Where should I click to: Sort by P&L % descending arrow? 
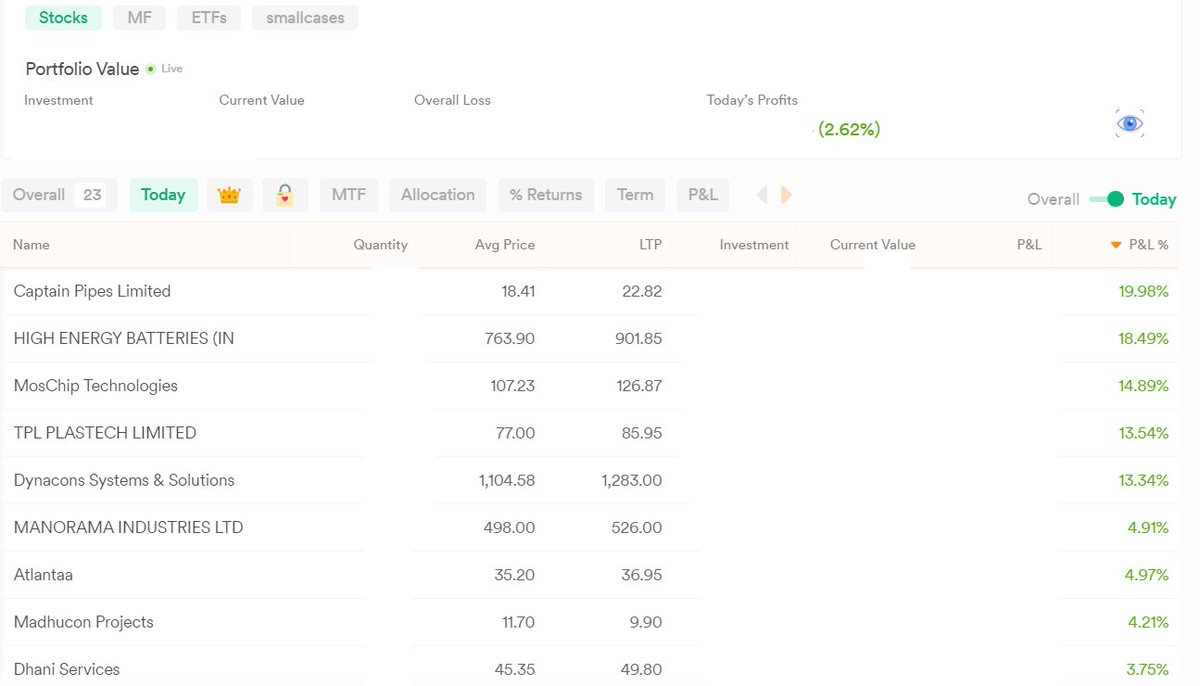[x=1116, y=245]
